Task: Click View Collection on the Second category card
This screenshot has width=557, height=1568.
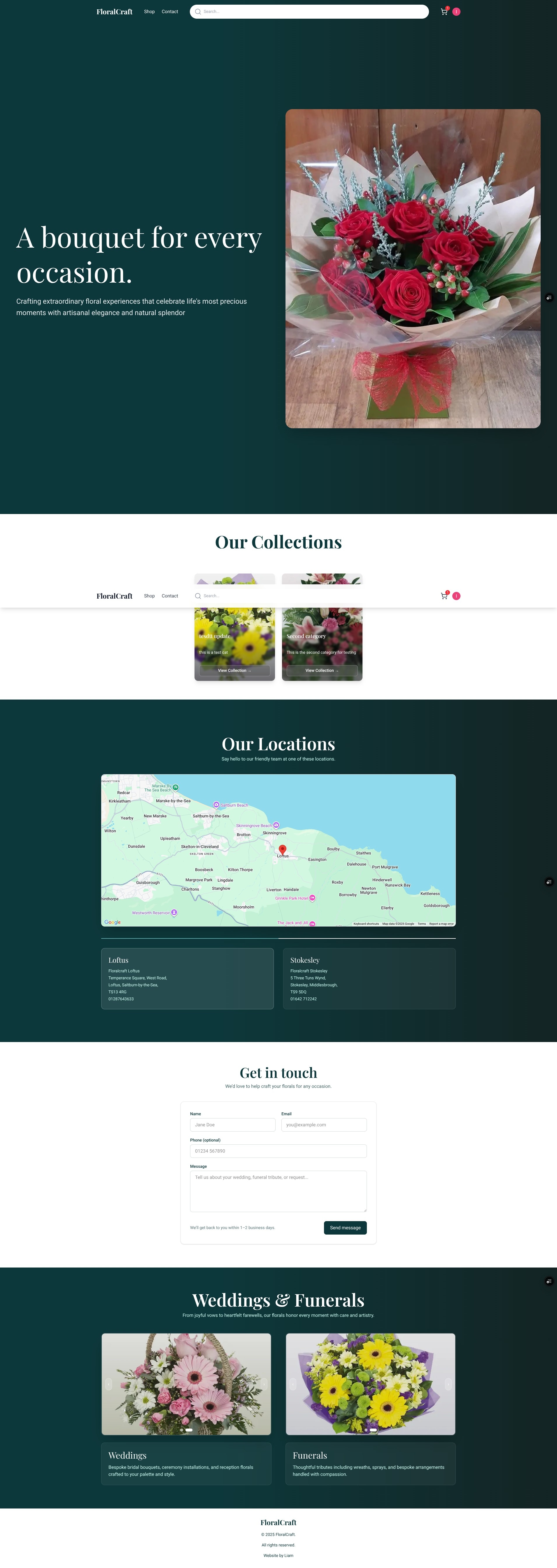Action: (x=322, y=670)
